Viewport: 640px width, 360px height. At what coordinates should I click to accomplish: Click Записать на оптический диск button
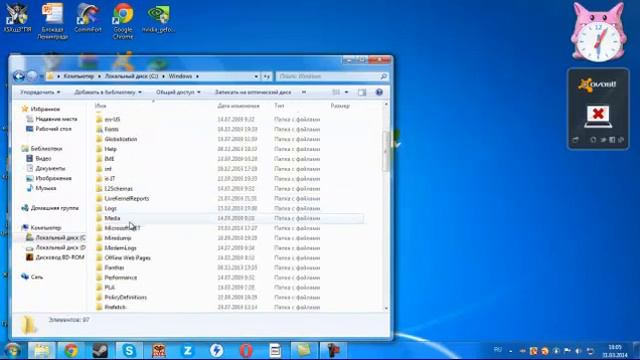pyautogui.click(x=253, y=92)
